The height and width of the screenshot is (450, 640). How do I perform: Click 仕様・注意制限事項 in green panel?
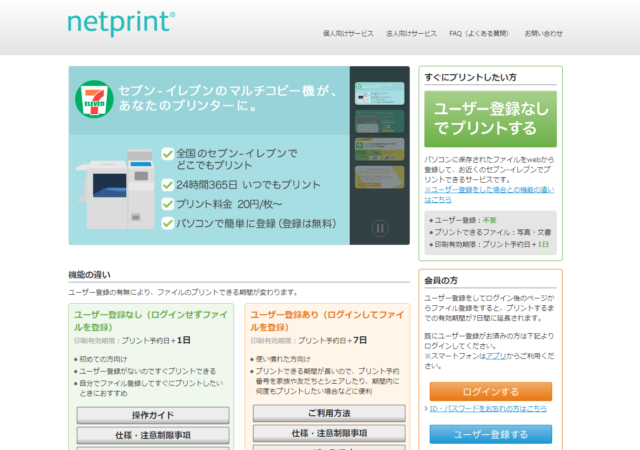tap(152, 435)
